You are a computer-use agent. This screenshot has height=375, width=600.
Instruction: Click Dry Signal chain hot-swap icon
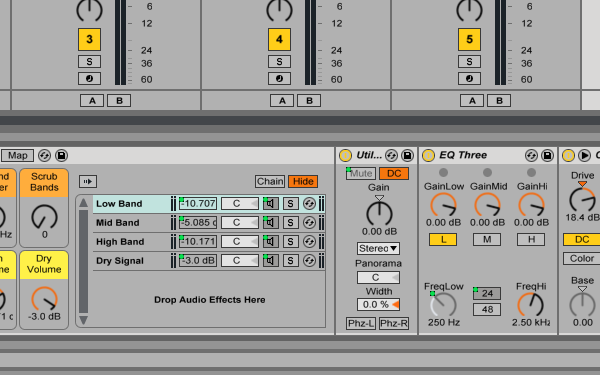click(309, 261)
